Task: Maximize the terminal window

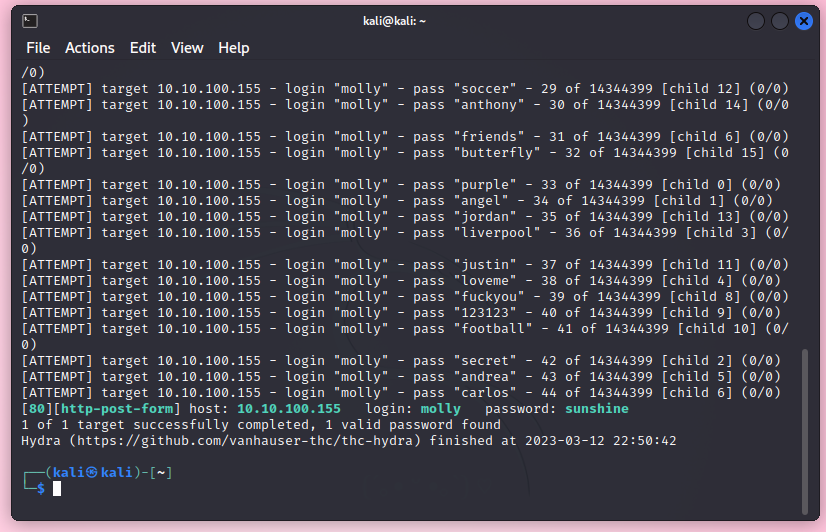Action: click(x=779, y=21)
